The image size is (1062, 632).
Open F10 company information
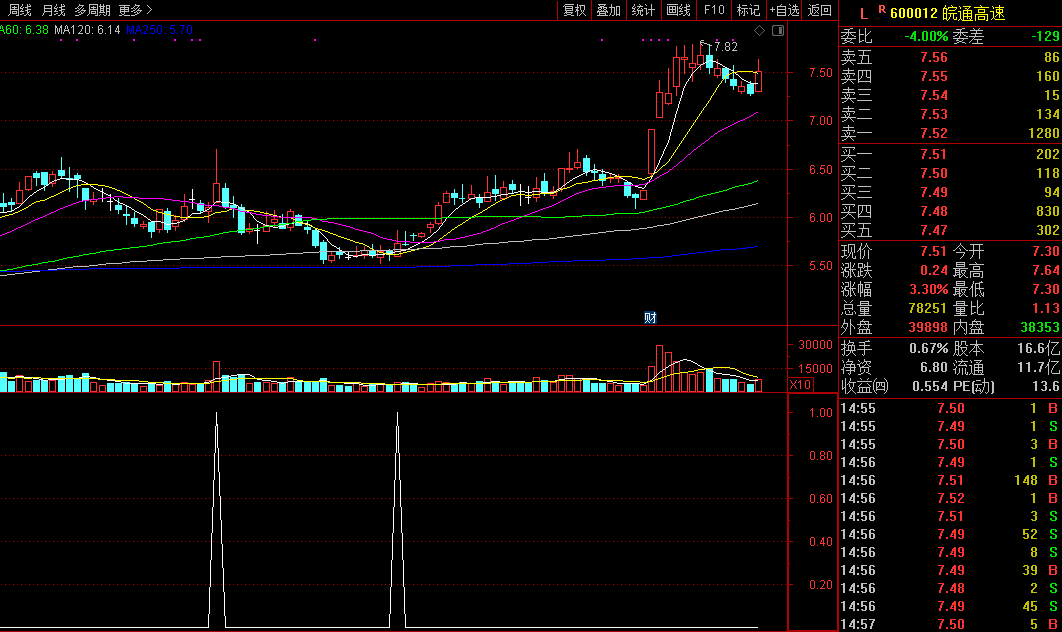coord(714,10)
